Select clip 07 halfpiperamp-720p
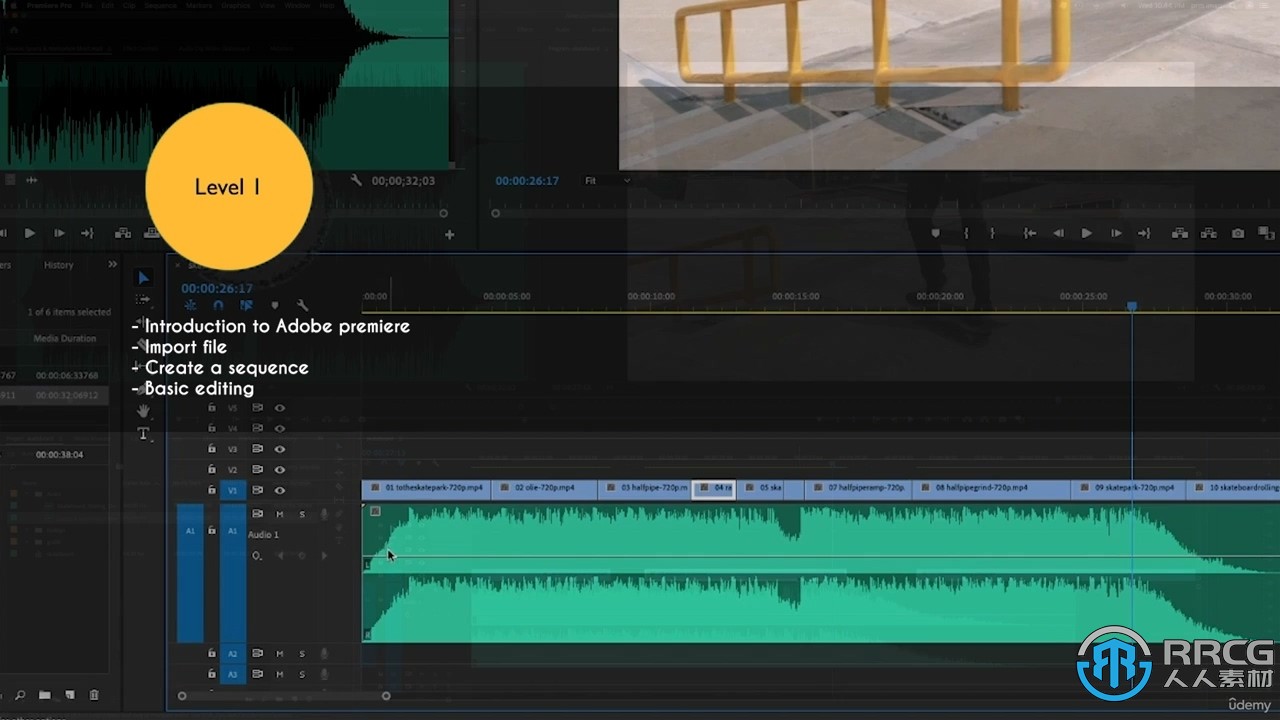The height and width of the screenshot is (720, 1280). coord(858,488)
